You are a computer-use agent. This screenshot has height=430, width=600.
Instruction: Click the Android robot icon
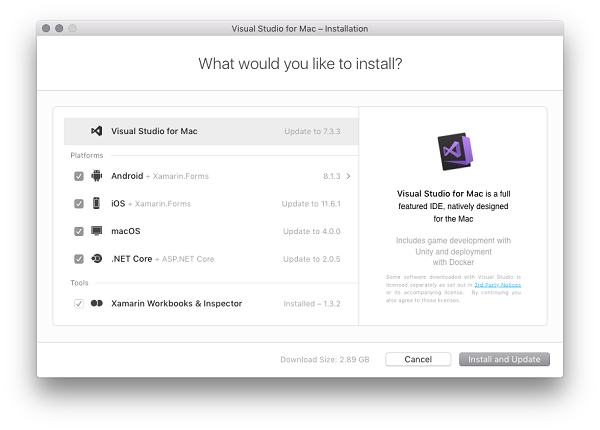point(96,176)
